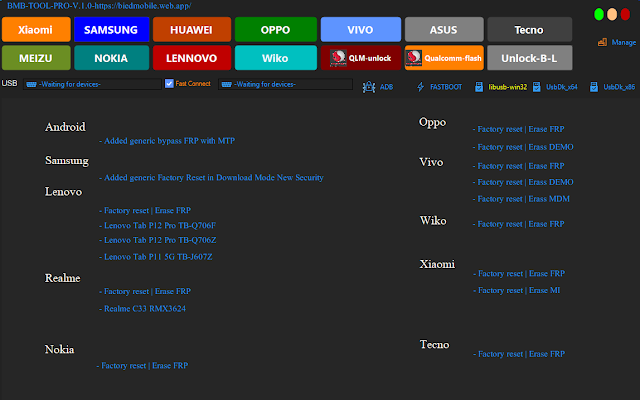
Task: Open the ASUS tab
Action: tap(444, 29)
